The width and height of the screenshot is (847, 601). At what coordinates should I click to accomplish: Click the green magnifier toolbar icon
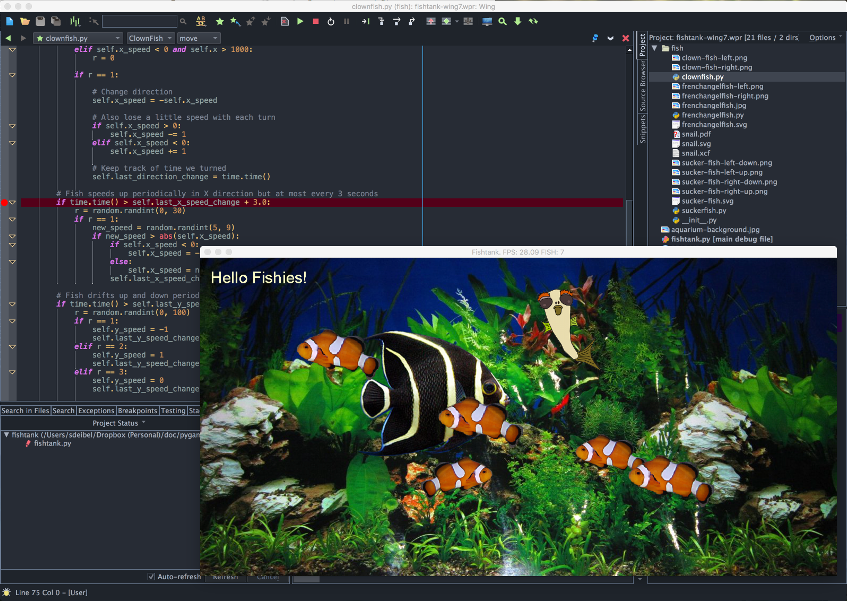point(502,22)
